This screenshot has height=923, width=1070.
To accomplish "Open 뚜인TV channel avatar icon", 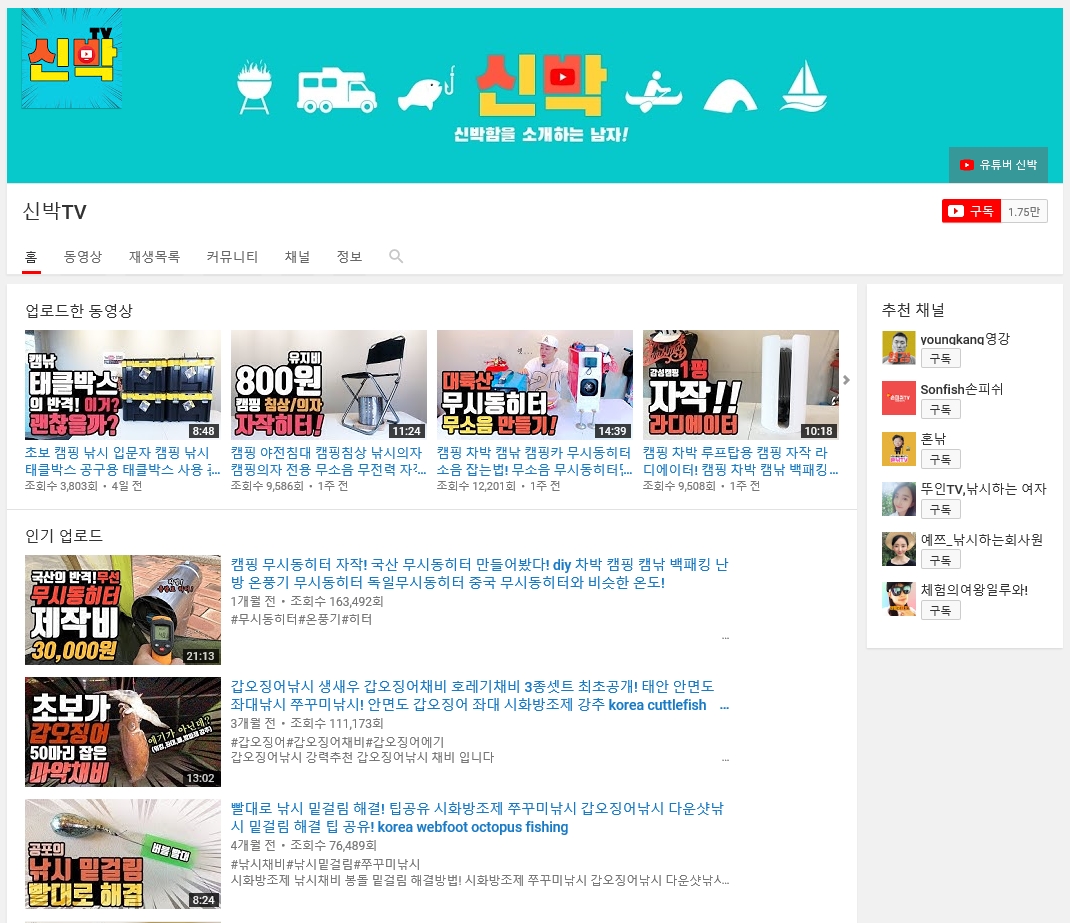I will 898,499.
